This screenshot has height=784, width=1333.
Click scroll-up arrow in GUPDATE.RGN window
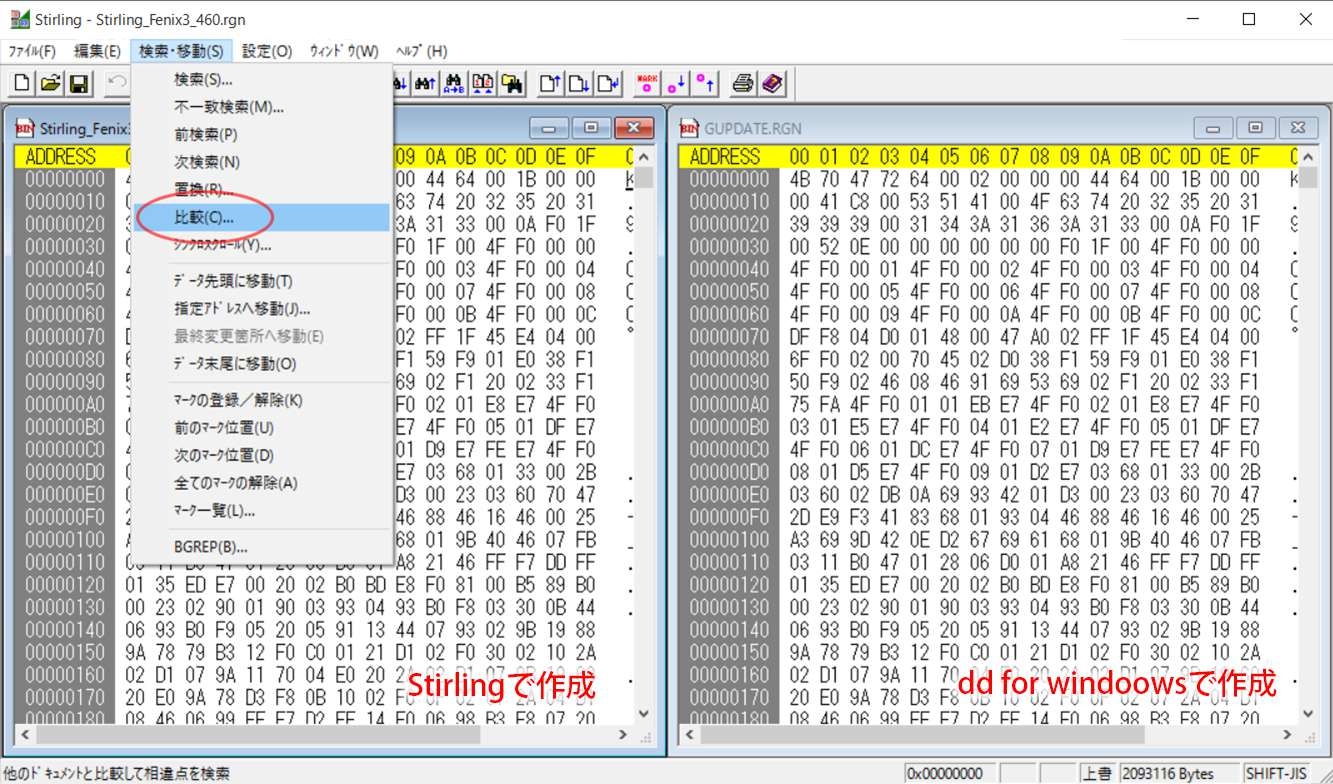1309,158
